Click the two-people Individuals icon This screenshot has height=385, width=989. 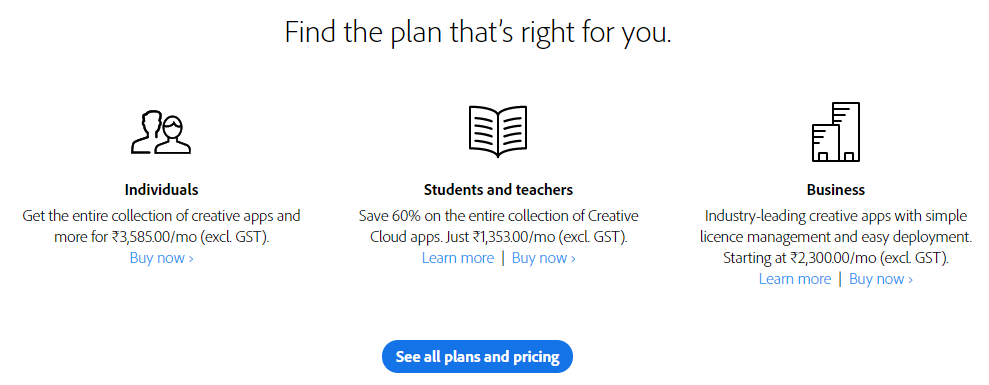click(161, 133)
